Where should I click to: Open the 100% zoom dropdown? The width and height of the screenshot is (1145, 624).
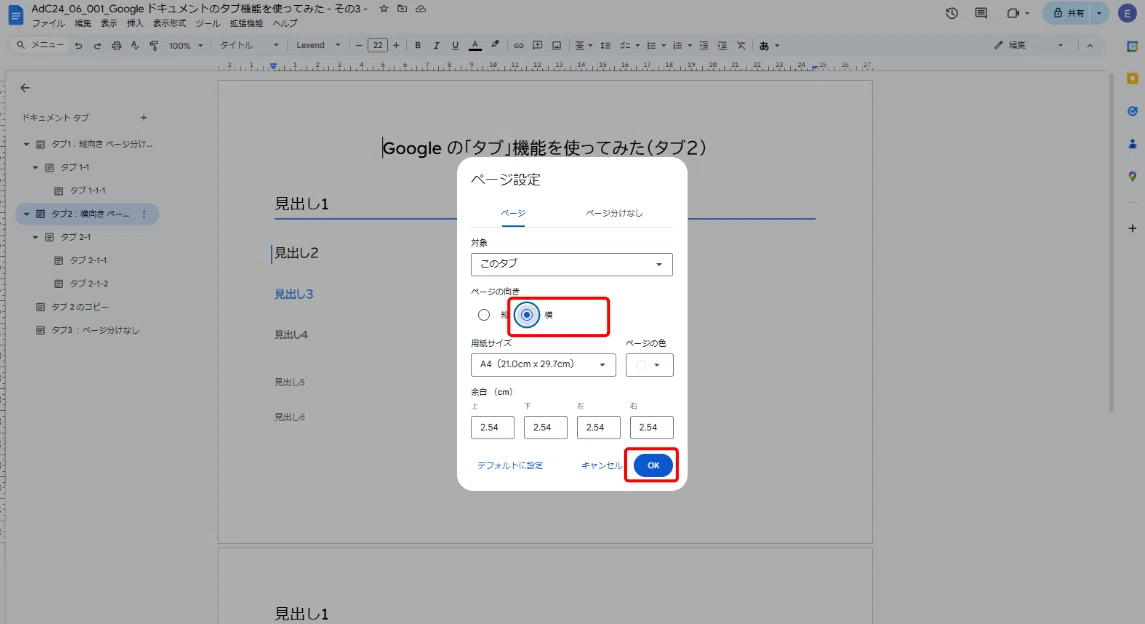185,45
